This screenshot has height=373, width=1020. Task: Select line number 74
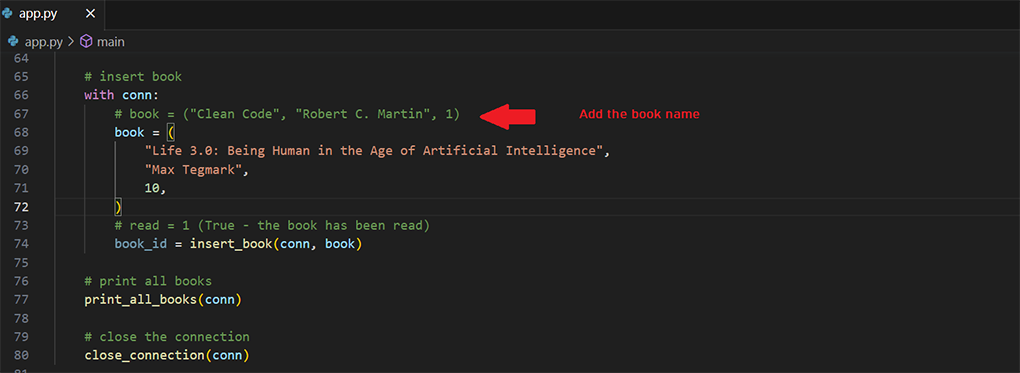point(21,244)
